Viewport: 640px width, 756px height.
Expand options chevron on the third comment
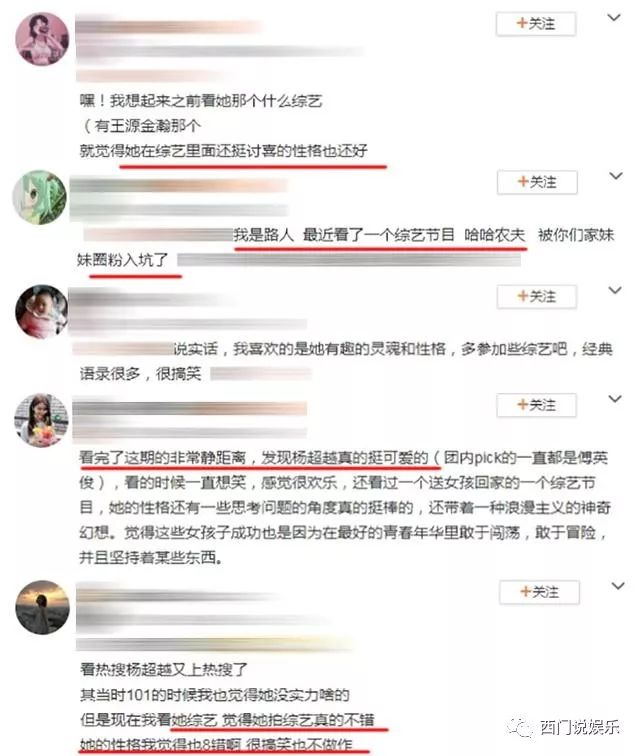(615, 290)
